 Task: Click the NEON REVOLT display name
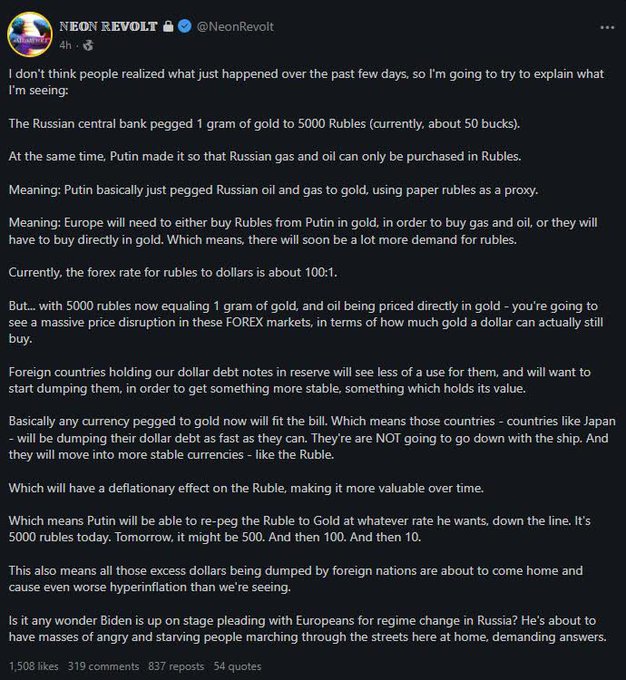click(108, 26)
